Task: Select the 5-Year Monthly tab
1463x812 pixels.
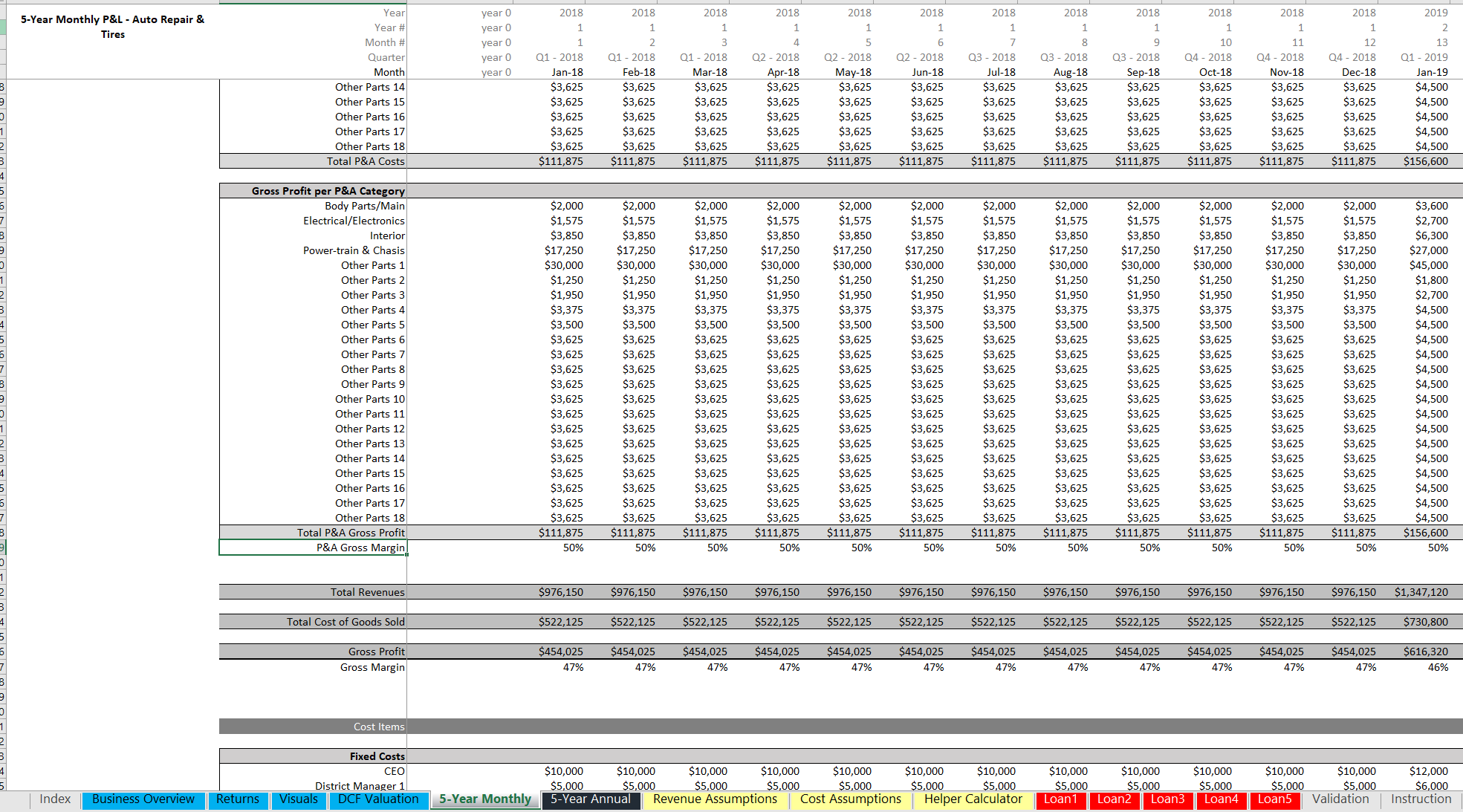Action: 485,799
